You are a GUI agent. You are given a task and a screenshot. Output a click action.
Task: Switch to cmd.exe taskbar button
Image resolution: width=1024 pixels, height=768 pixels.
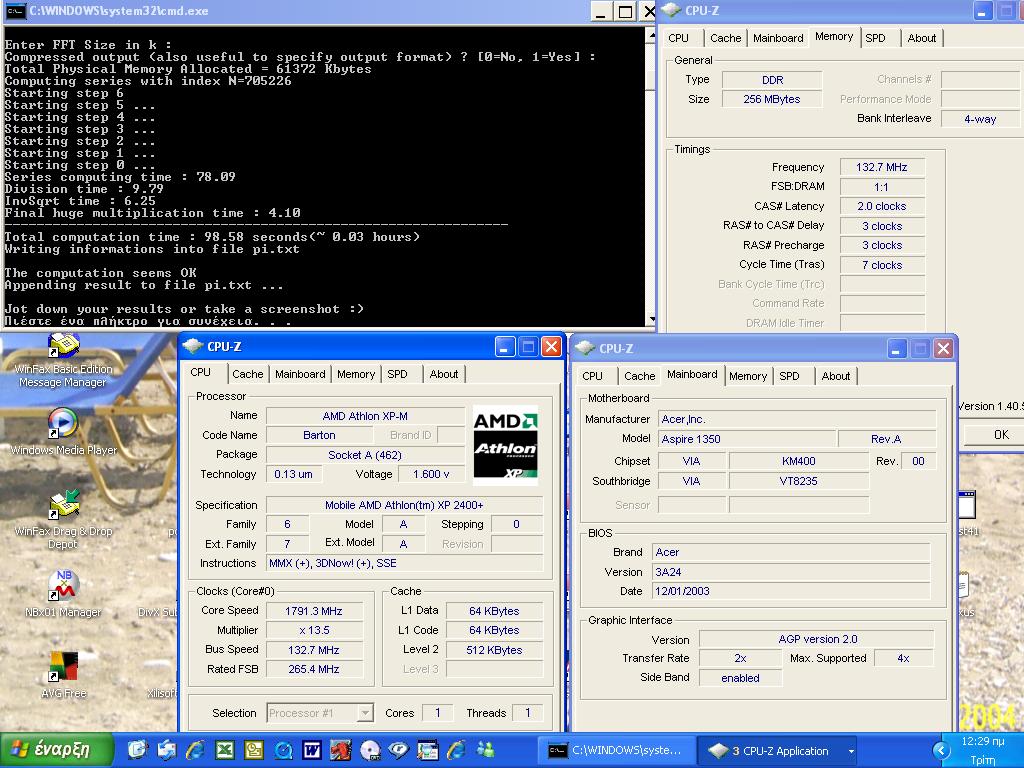point(616,751)
